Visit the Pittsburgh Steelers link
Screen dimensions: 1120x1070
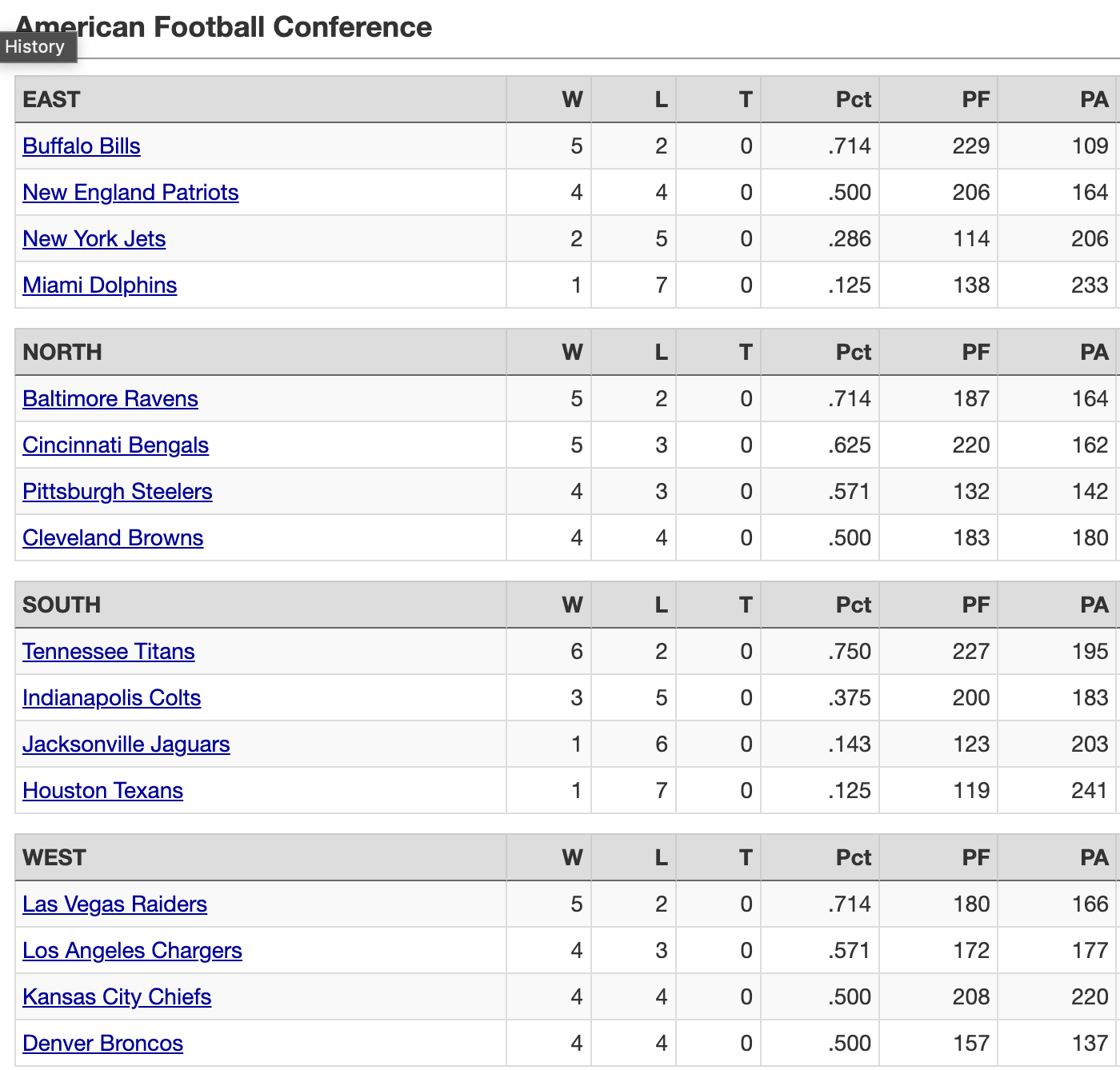click(118, 492)
